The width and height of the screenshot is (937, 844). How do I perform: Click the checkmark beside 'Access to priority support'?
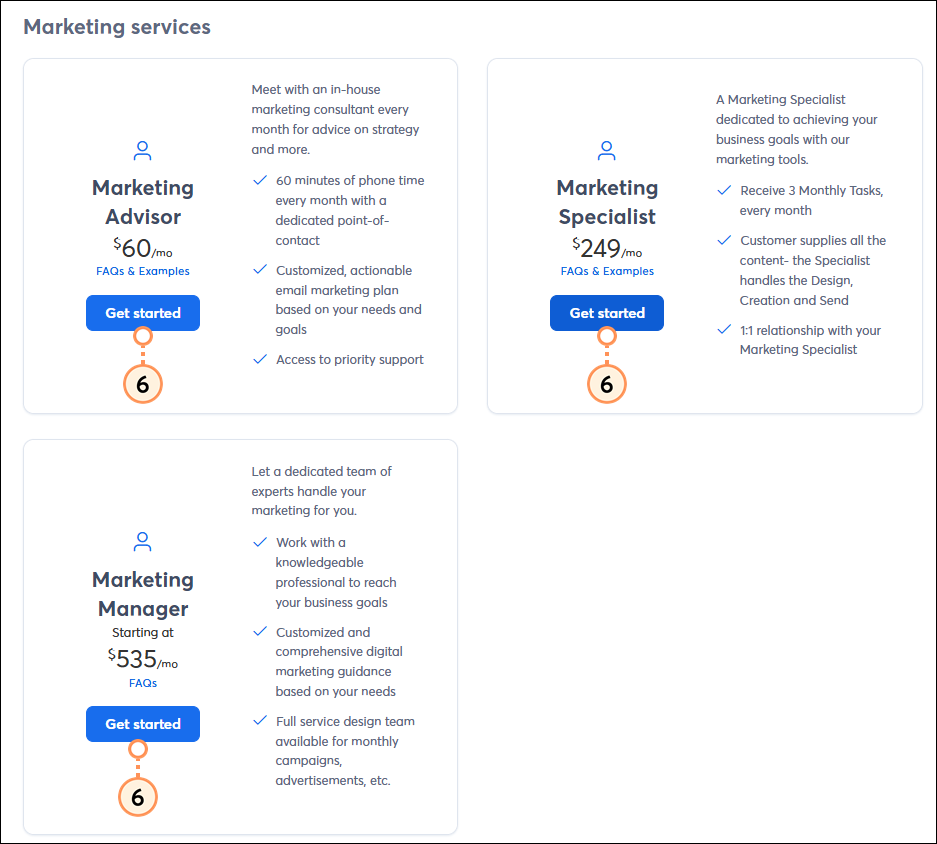260,359
